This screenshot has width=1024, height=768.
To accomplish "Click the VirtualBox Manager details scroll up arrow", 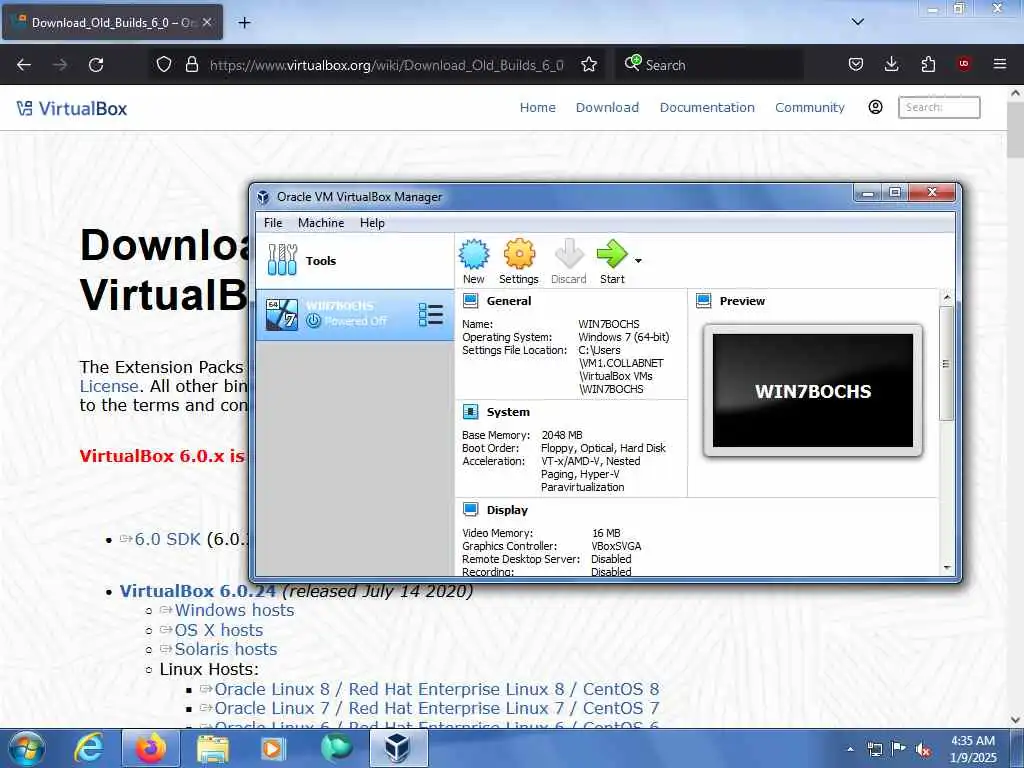I will point(947,298).
